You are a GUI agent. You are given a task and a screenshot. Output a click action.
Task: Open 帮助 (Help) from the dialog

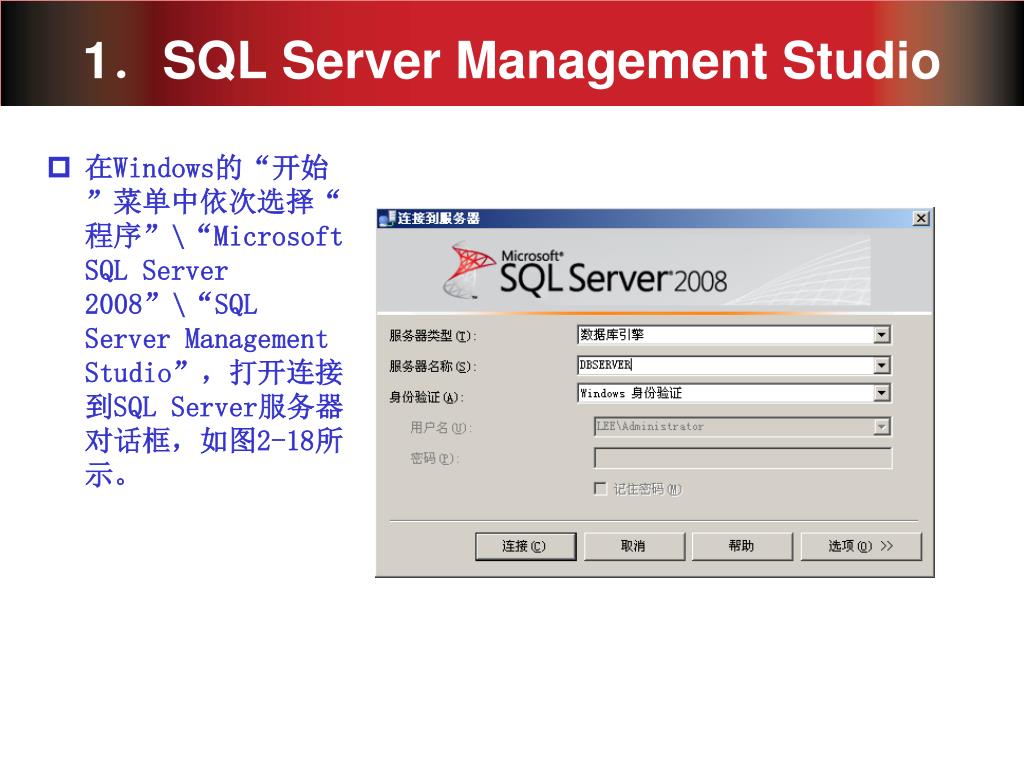[742, 546]
